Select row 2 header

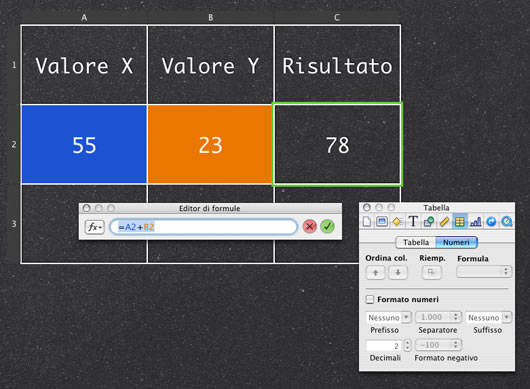pyautogui.click(x=14, y=144)
